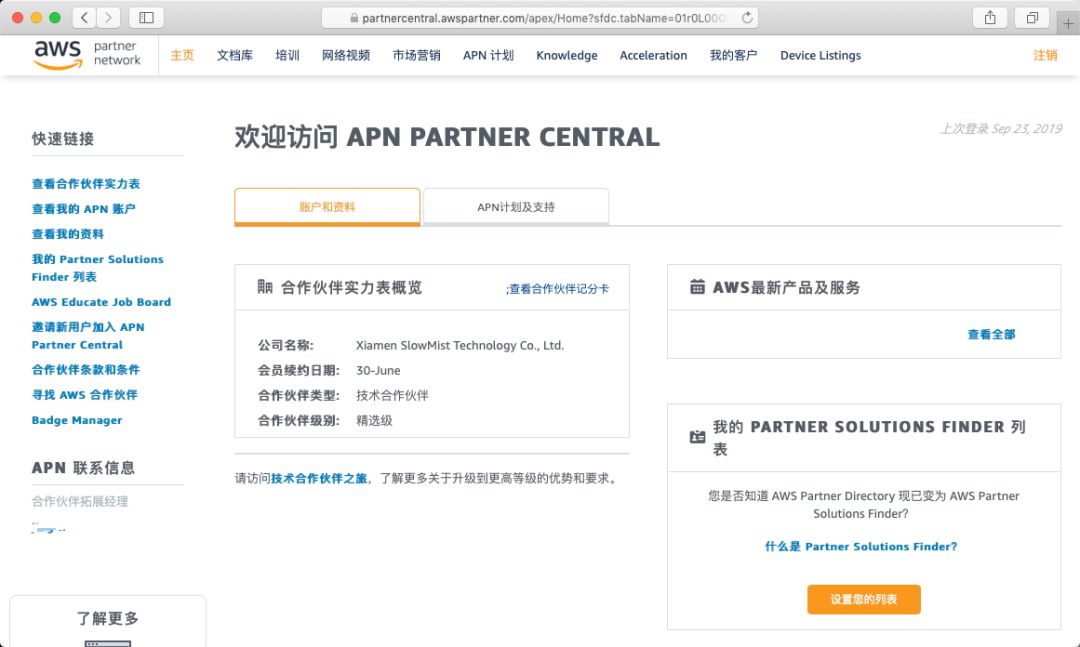Click 什么是 Partner Solutions Finder? link

[x=861, y=546]
